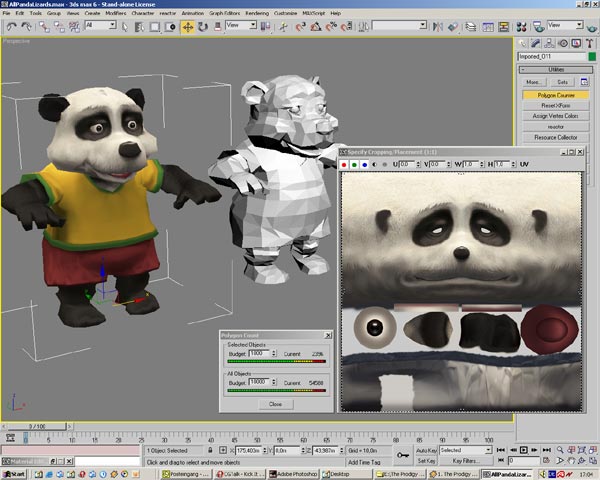The height and width of the screenshot is (480, 600).
Task: Activate the Select and Move tool
Action: click(x=188, y=26)
